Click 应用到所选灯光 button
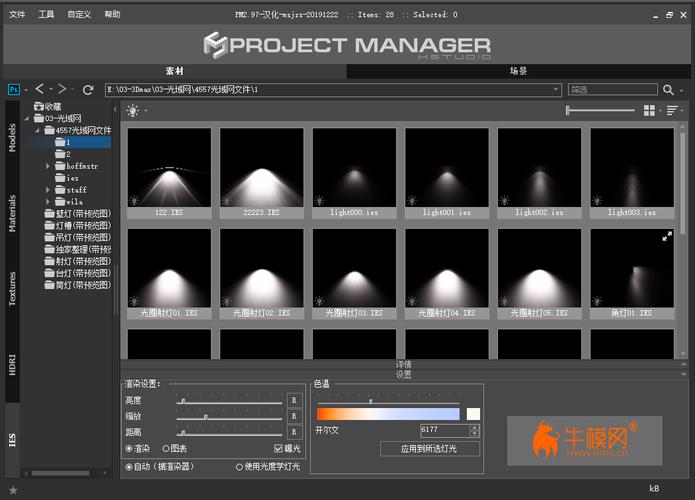The height and width of the screenshot is (500, 695). [x=429, y=449]
